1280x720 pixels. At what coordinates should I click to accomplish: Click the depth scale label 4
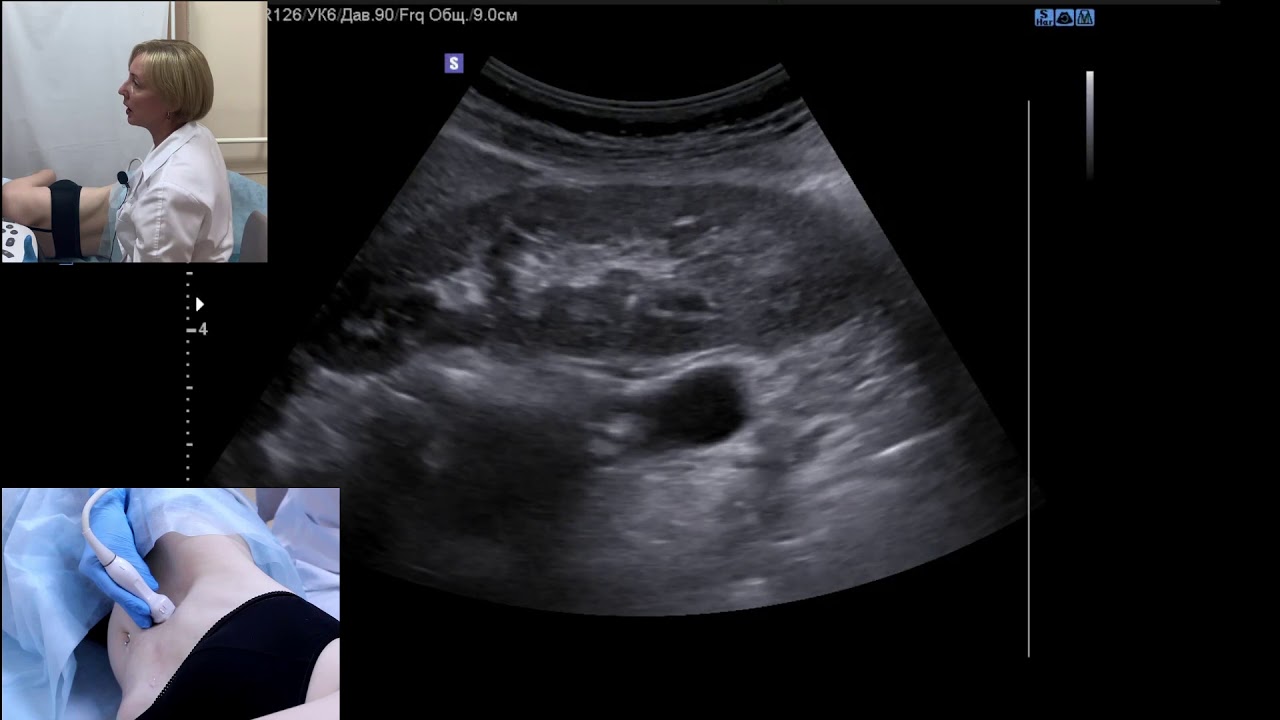[x=203, y=329]
